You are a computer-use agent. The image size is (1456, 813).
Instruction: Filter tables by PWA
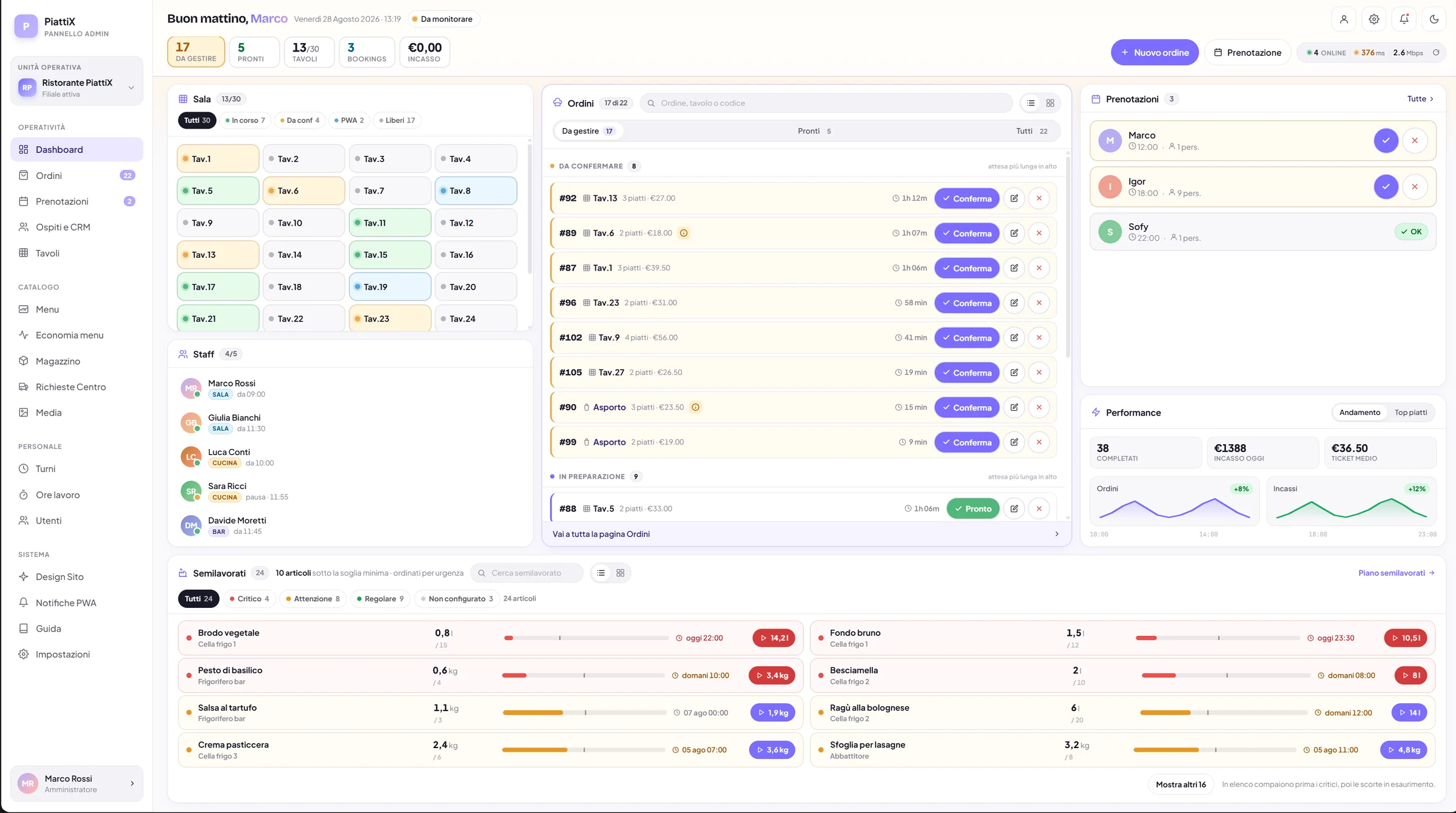tap(349, 120)
